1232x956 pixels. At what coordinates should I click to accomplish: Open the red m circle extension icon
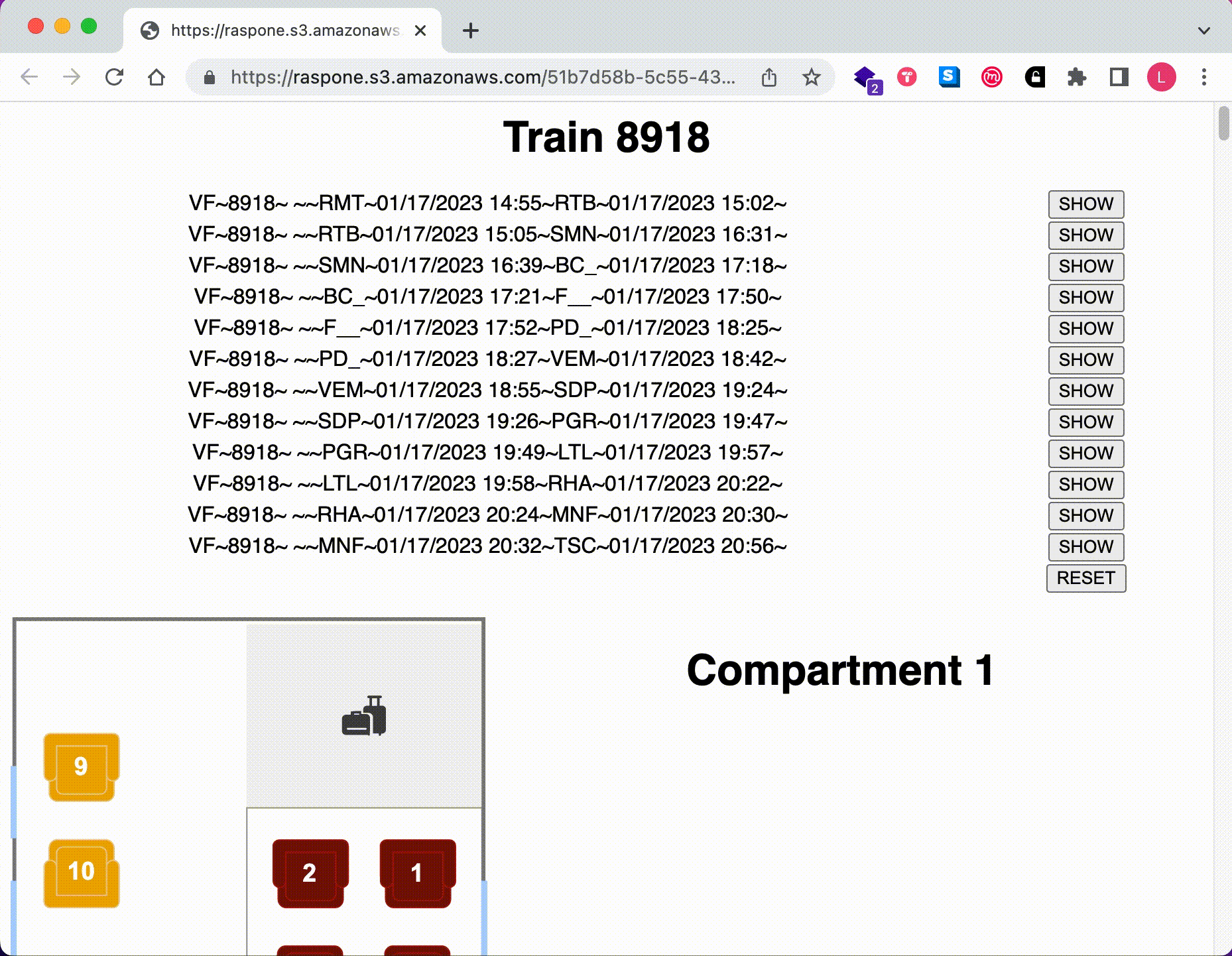(992, 77)
